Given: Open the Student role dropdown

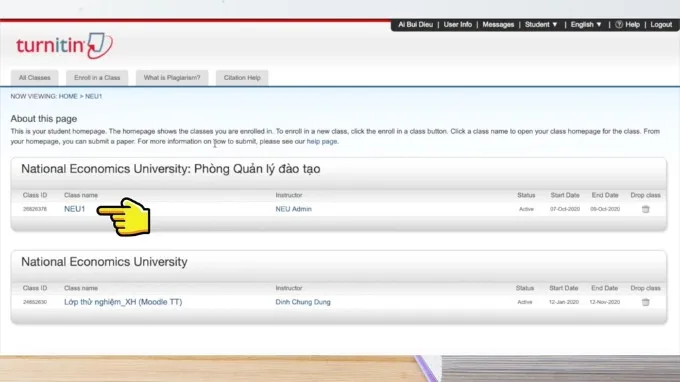Looking at the screenshot, I should point(541,25).
